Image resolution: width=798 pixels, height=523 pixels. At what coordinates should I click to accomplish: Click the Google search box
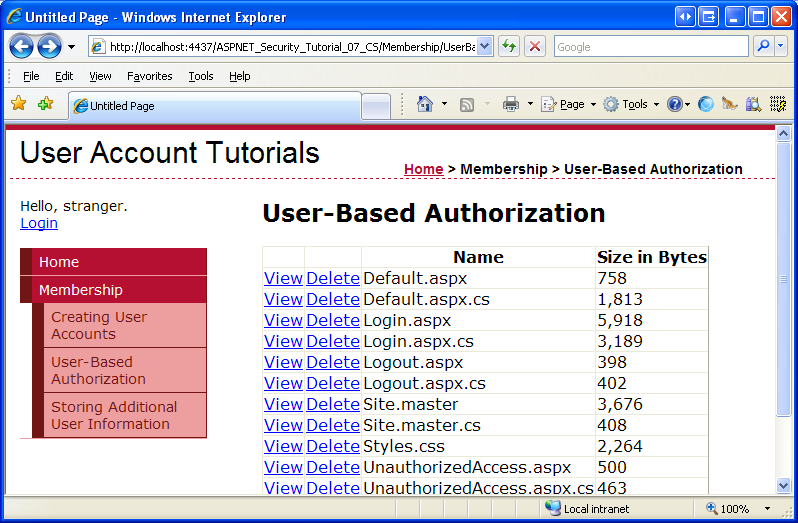tap(651, 47)
